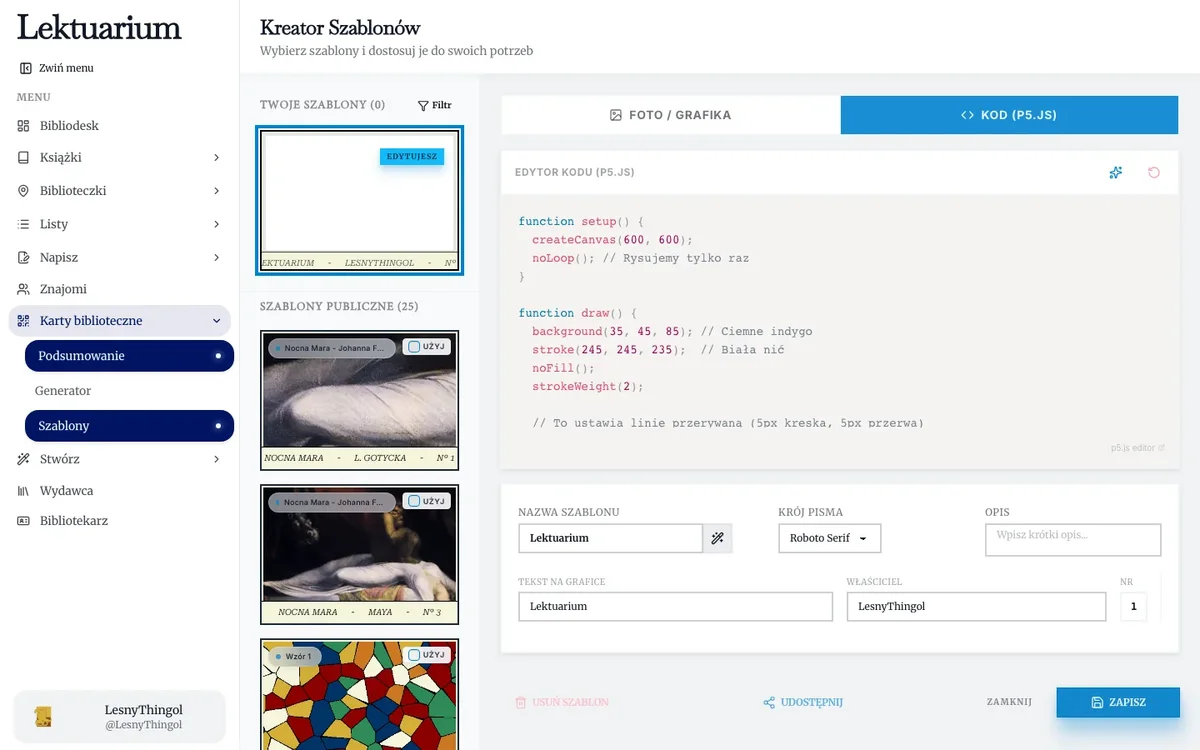Select the currently edited template thumbnail
Viewport: 1200px width, 750px height.
[x=359, y=200]
